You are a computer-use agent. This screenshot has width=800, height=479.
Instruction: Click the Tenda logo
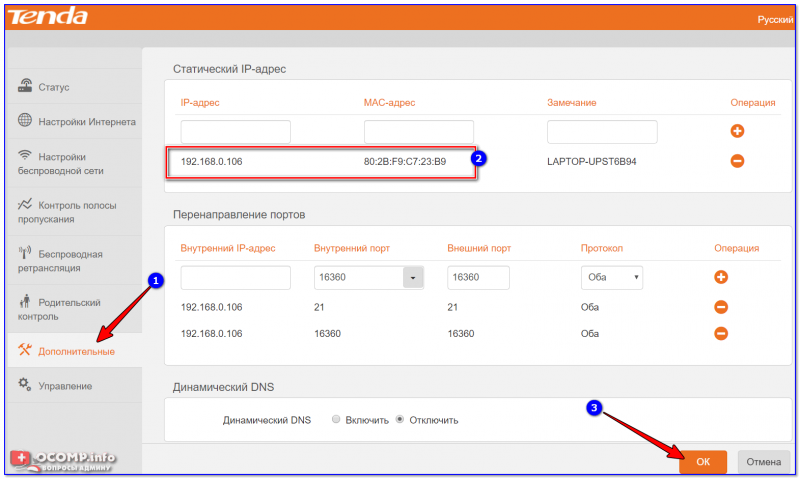coord(47,16)
